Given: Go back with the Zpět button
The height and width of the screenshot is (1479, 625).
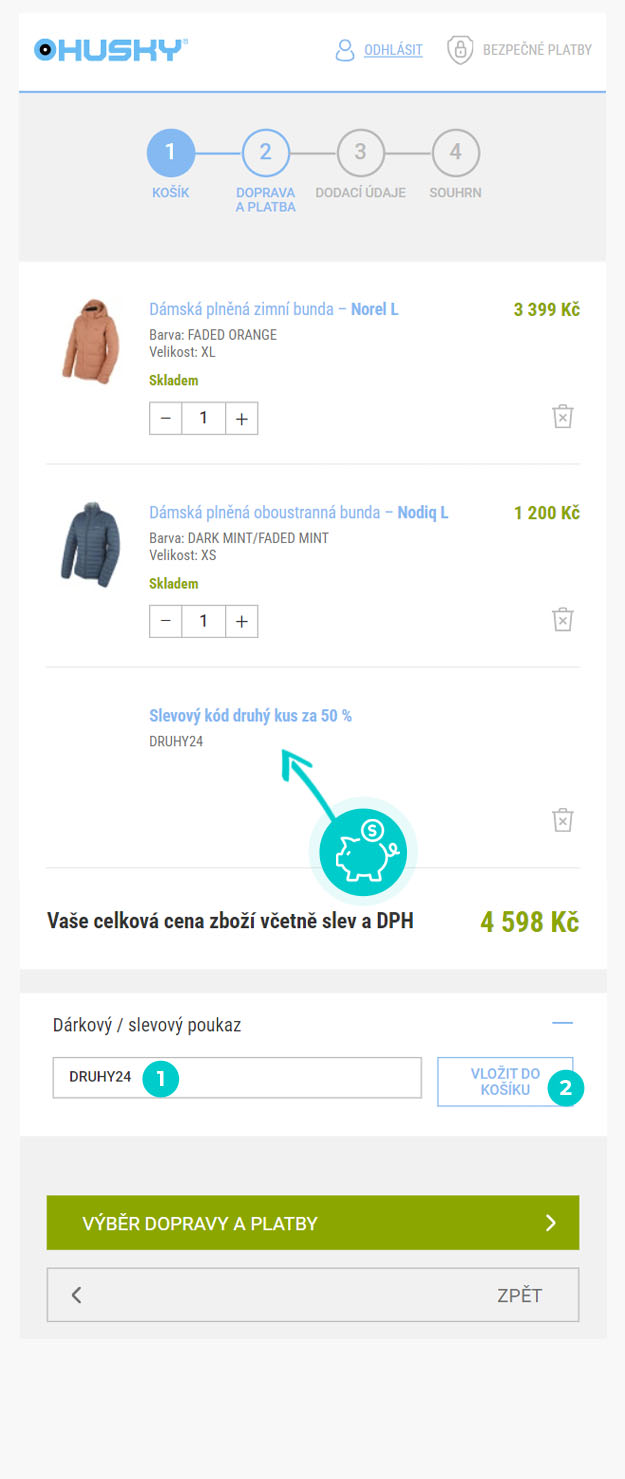Looking at the screenshot, I should [313, 1295].
